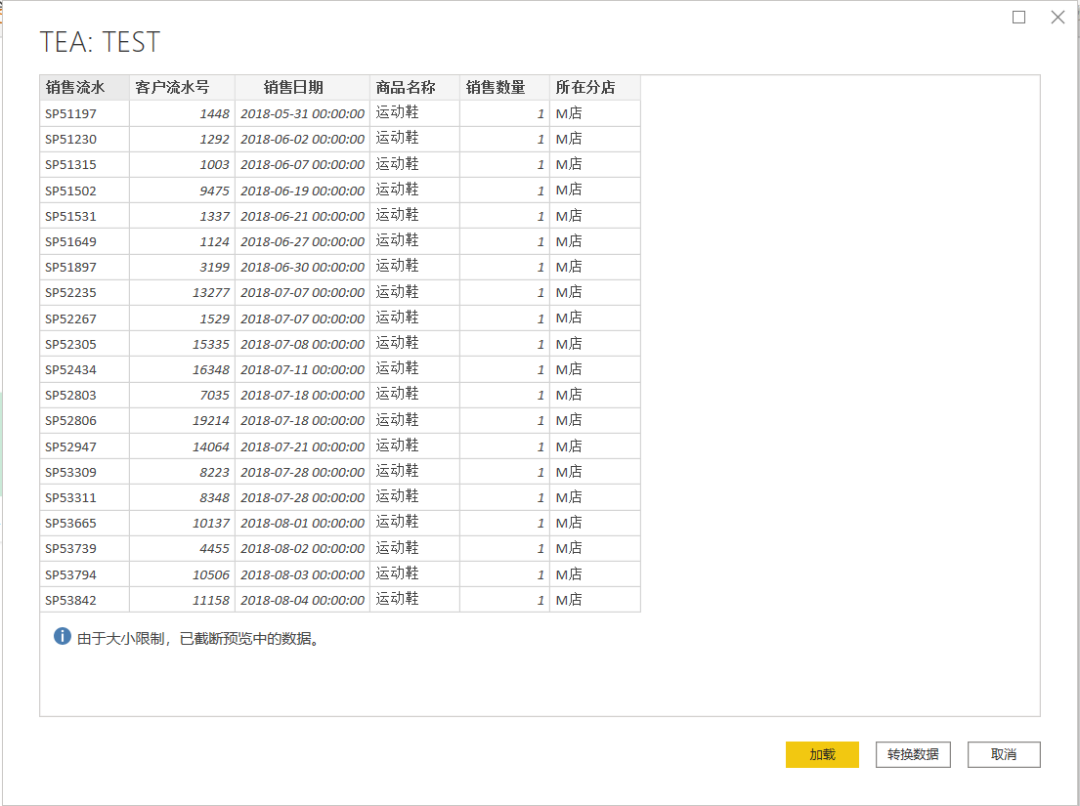
Task: Click cell SP51531
Action: point(85,216)
